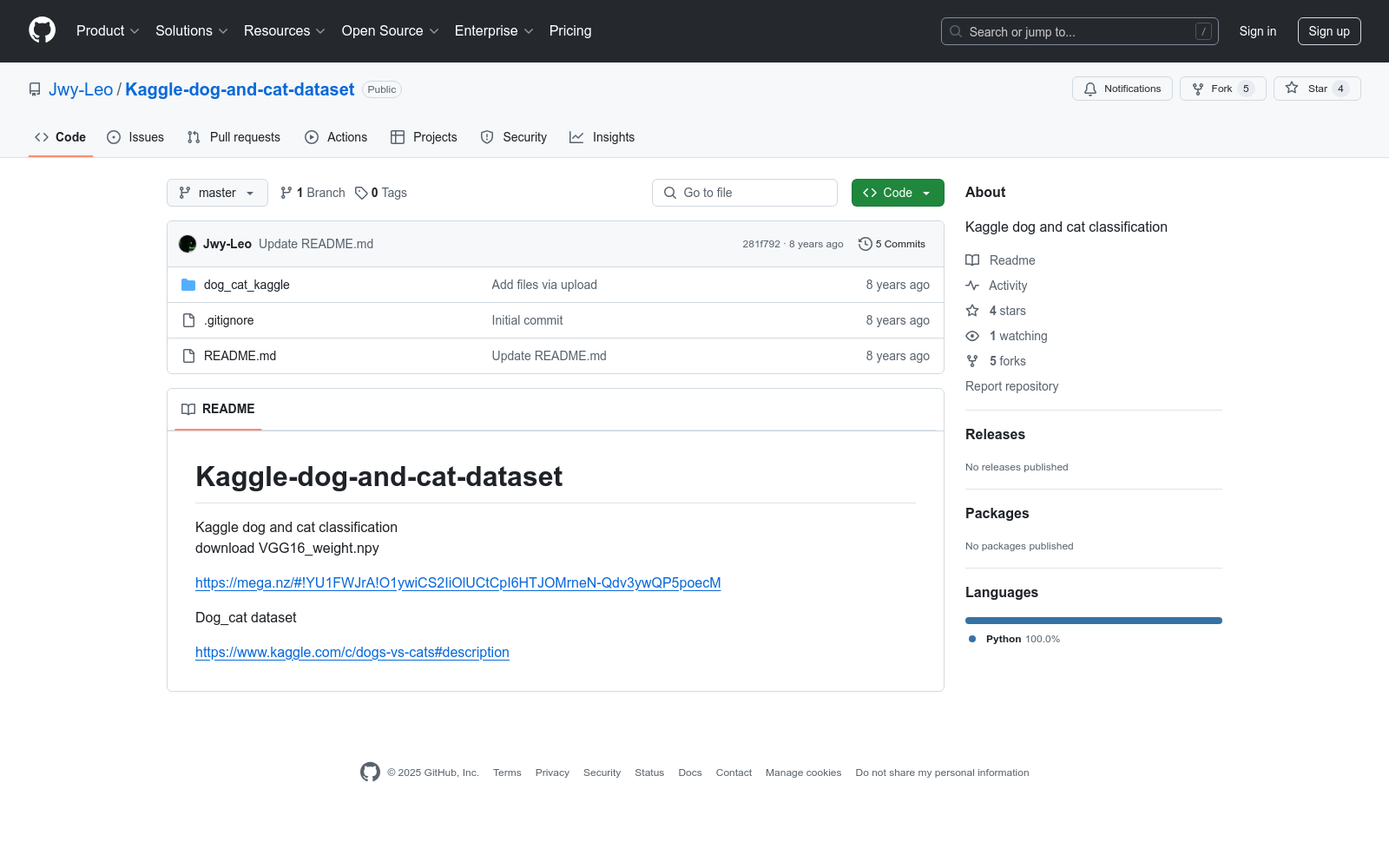Switch to the Actions tab

[336, 137]
